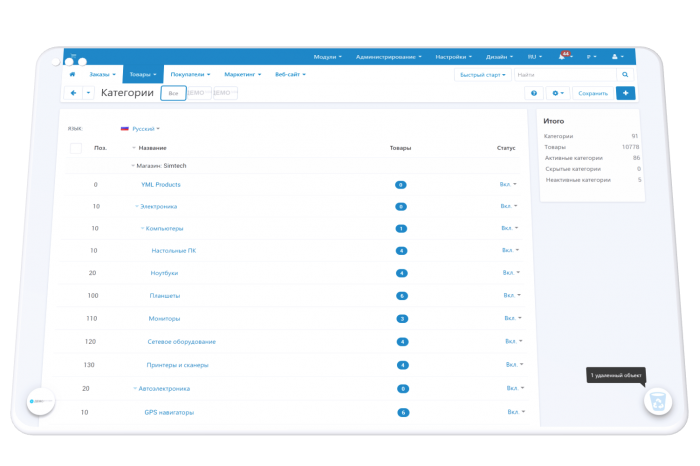Screen dimensions: 700x466
Task: Open the user account icon menu
Action: click(617, 57)
